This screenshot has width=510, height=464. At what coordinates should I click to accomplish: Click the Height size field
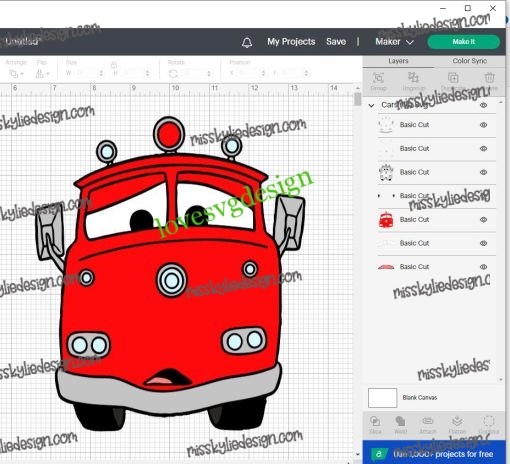[133, 73]
